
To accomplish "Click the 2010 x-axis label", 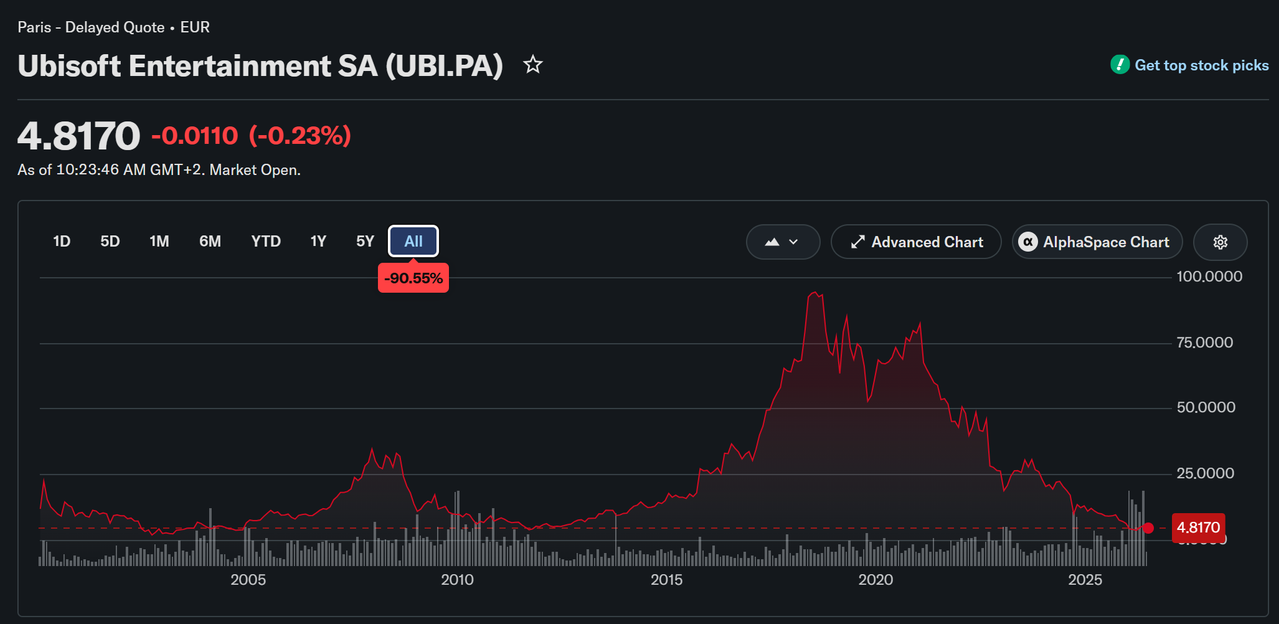I will point(457,580).
